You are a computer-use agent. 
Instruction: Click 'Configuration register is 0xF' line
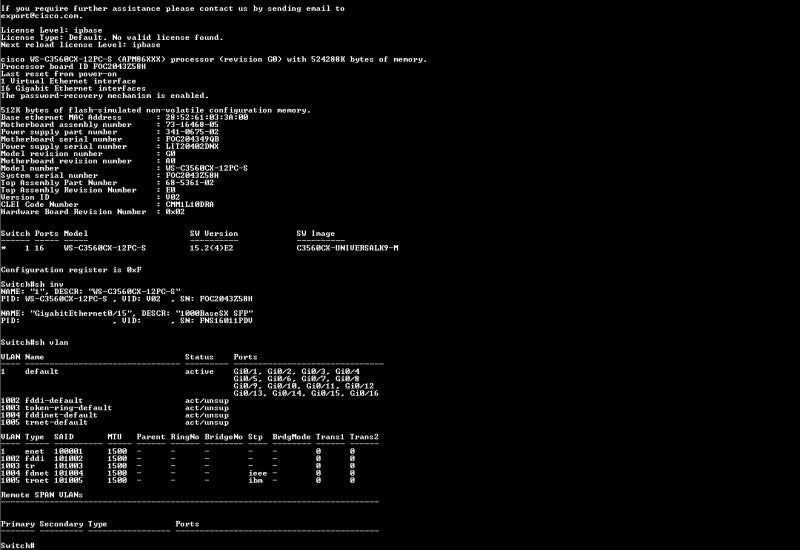[x=71, y=270]
